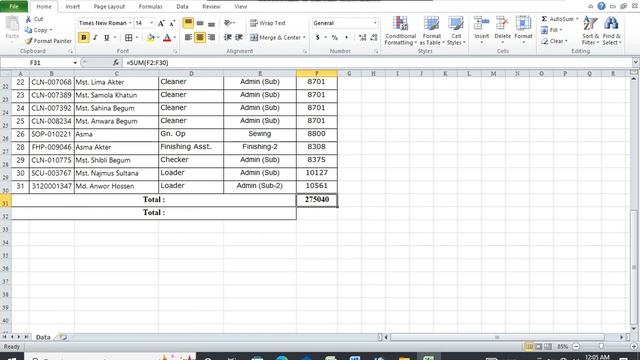Switch to the Page Layout tab
The height and width of the screenshot is (360, 640).
coord(109,7)
